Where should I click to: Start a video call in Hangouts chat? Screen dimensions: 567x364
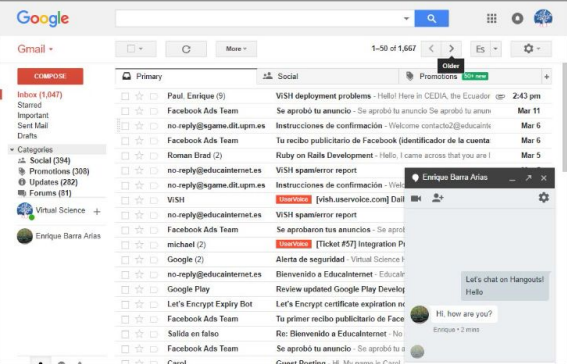coord(416,198)
